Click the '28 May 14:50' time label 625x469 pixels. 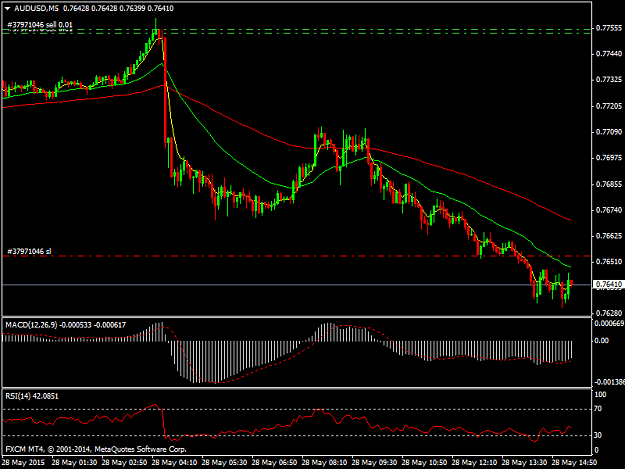click(x=574, y=463)
